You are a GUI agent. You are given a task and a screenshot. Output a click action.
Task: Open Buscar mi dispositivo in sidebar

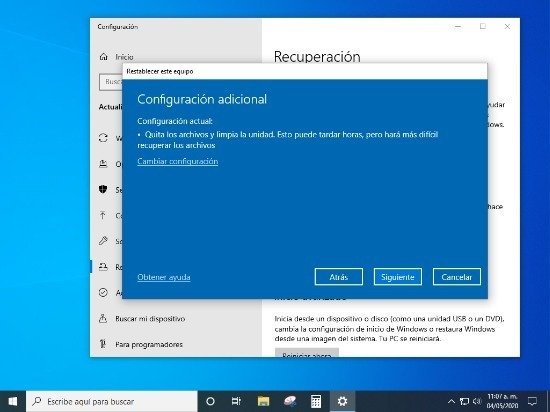[150, 319]
